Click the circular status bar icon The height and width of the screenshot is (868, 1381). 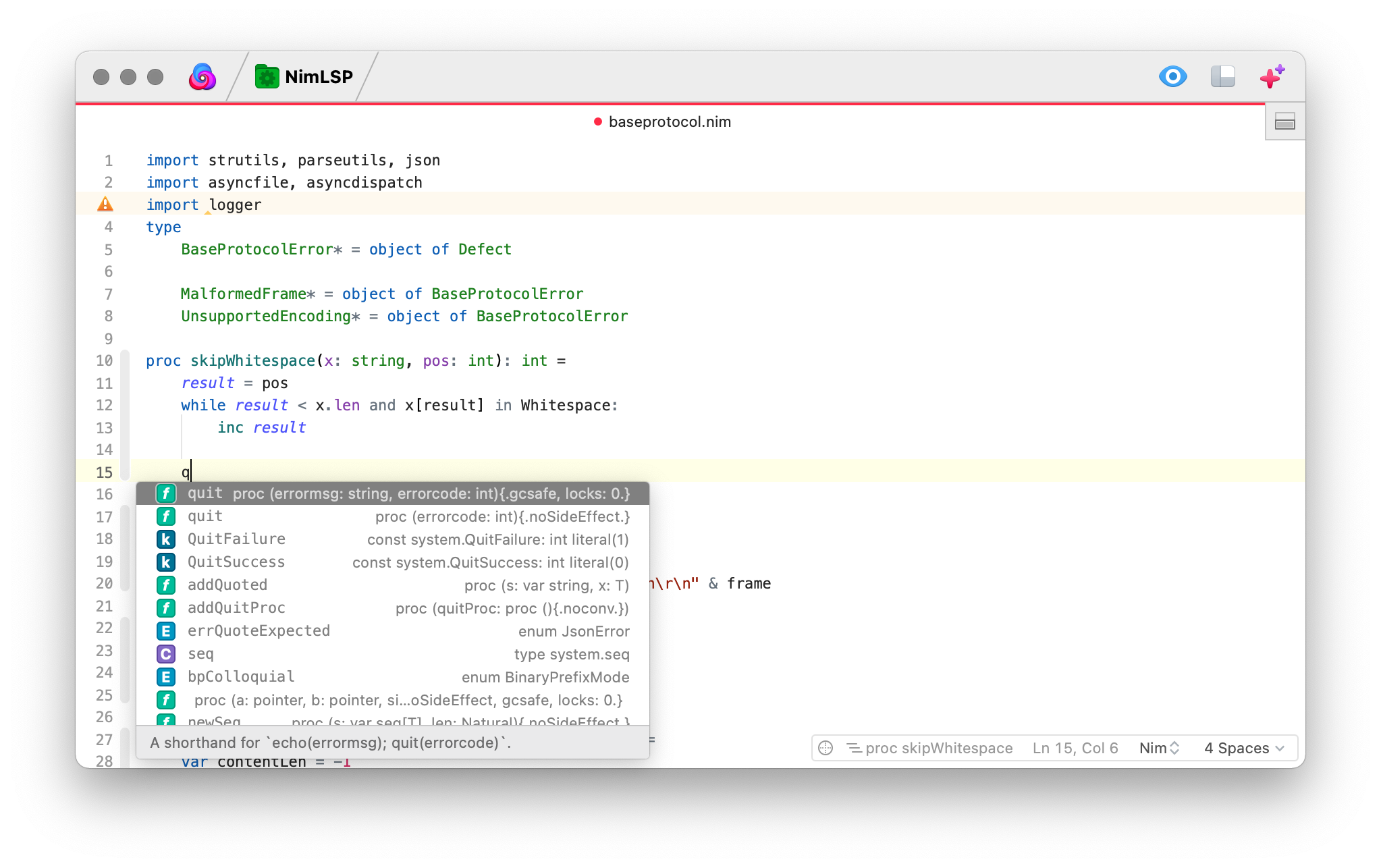825,748
